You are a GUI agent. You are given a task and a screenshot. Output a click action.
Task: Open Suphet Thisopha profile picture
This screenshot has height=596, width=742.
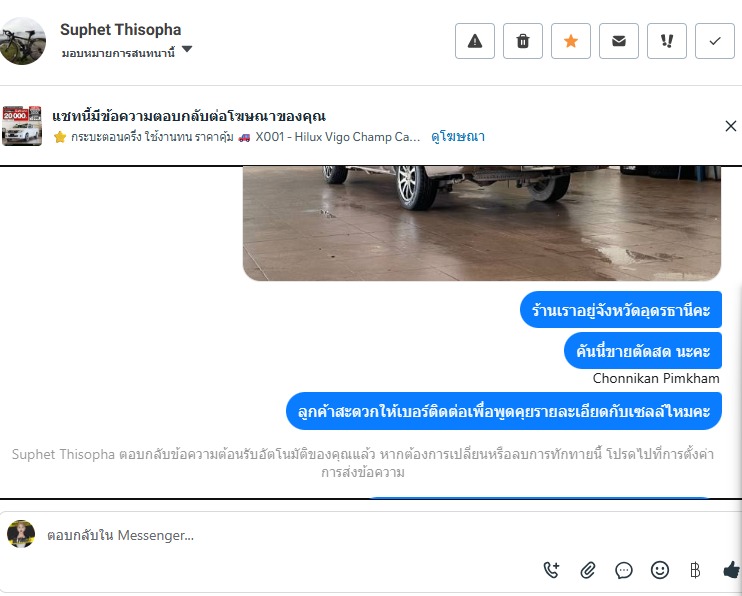(x=22, y=41)
